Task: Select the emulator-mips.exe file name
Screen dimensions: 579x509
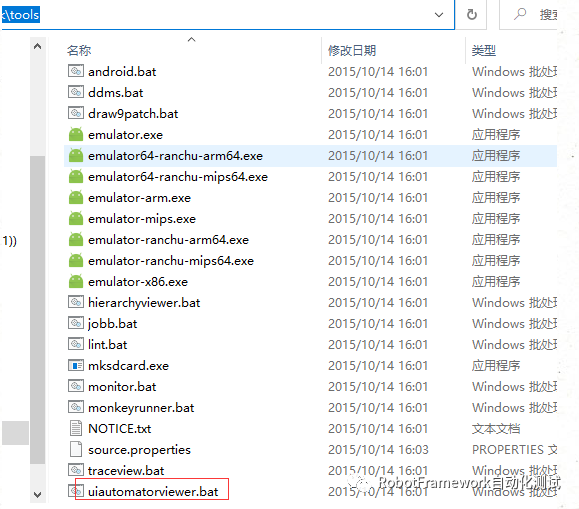Action: click(x=142, y=219)
